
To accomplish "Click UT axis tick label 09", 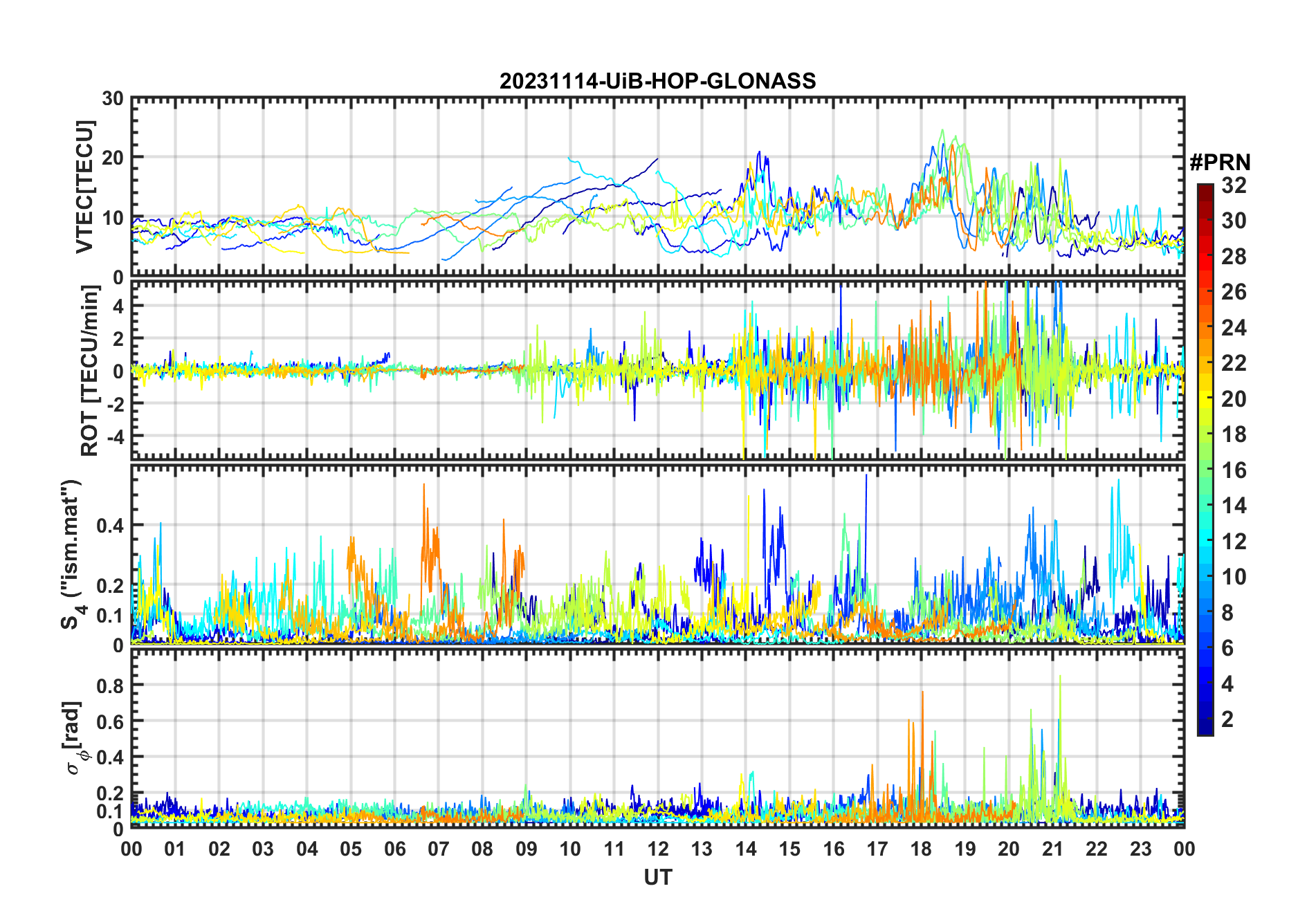I will click(x=527, y=849).
